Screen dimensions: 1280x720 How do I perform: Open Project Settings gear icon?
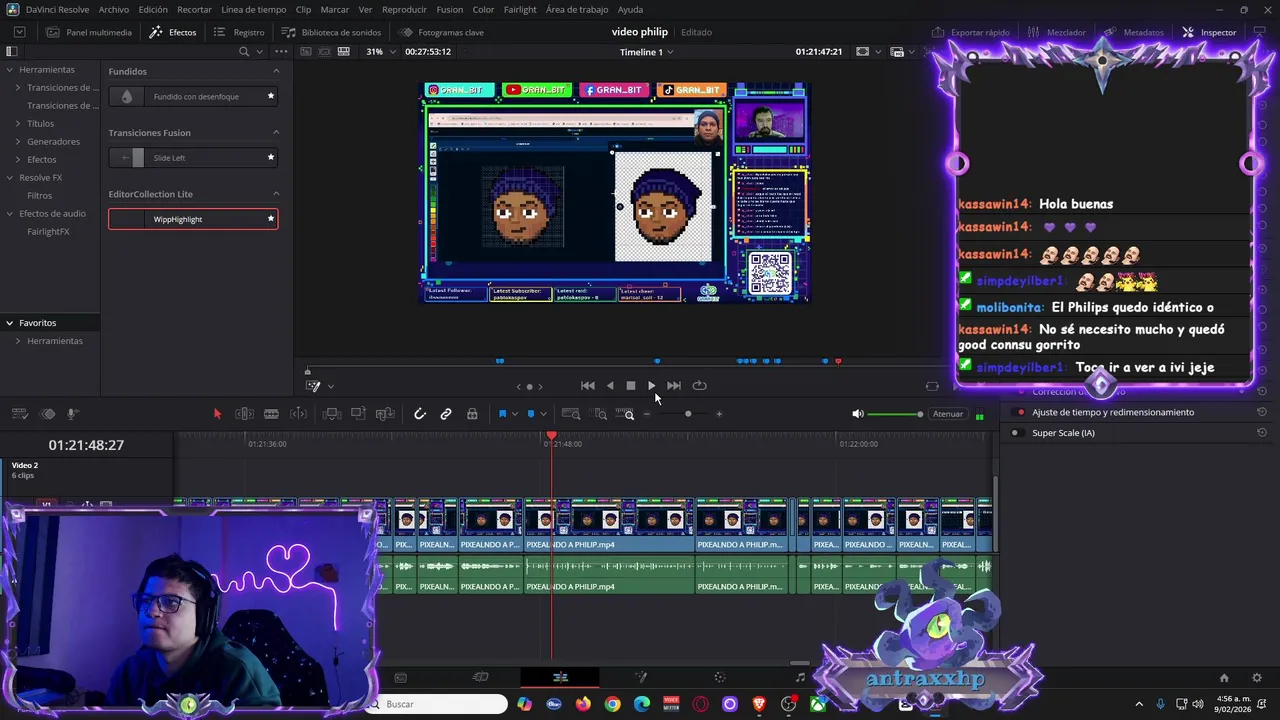pos(1257,677)
